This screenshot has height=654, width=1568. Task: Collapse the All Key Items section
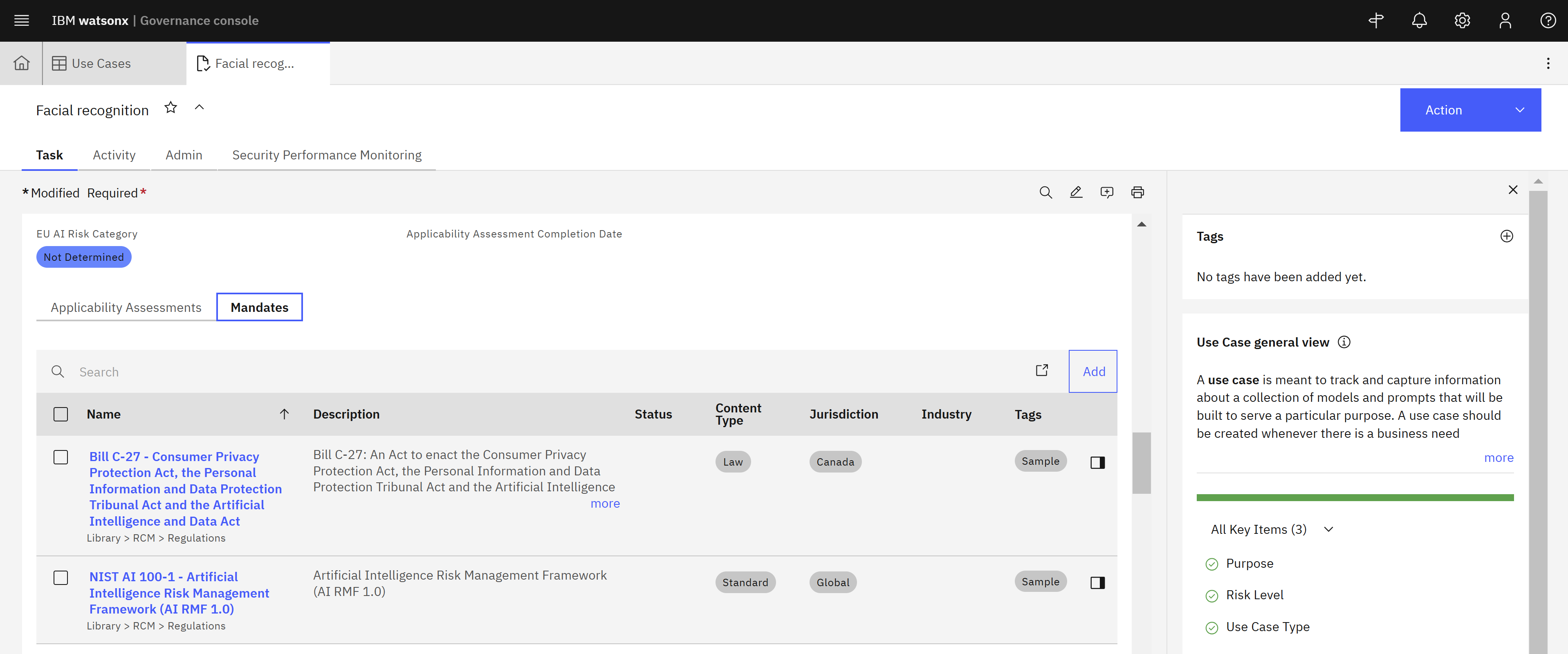(1329, 529)
